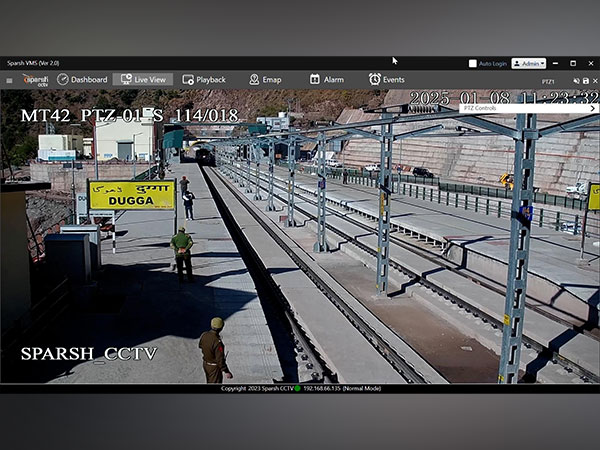Screen dimensions: 600x450
Task: Open the Events tab
Action: pyautogui.click(x=386, y=80)
